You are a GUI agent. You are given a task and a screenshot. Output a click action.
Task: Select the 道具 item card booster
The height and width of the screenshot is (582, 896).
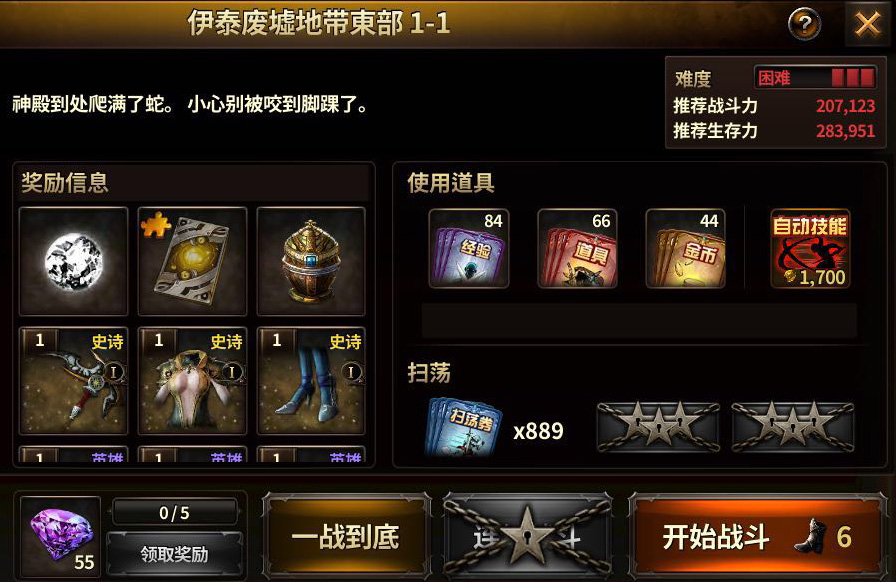(x=577, y=248)
